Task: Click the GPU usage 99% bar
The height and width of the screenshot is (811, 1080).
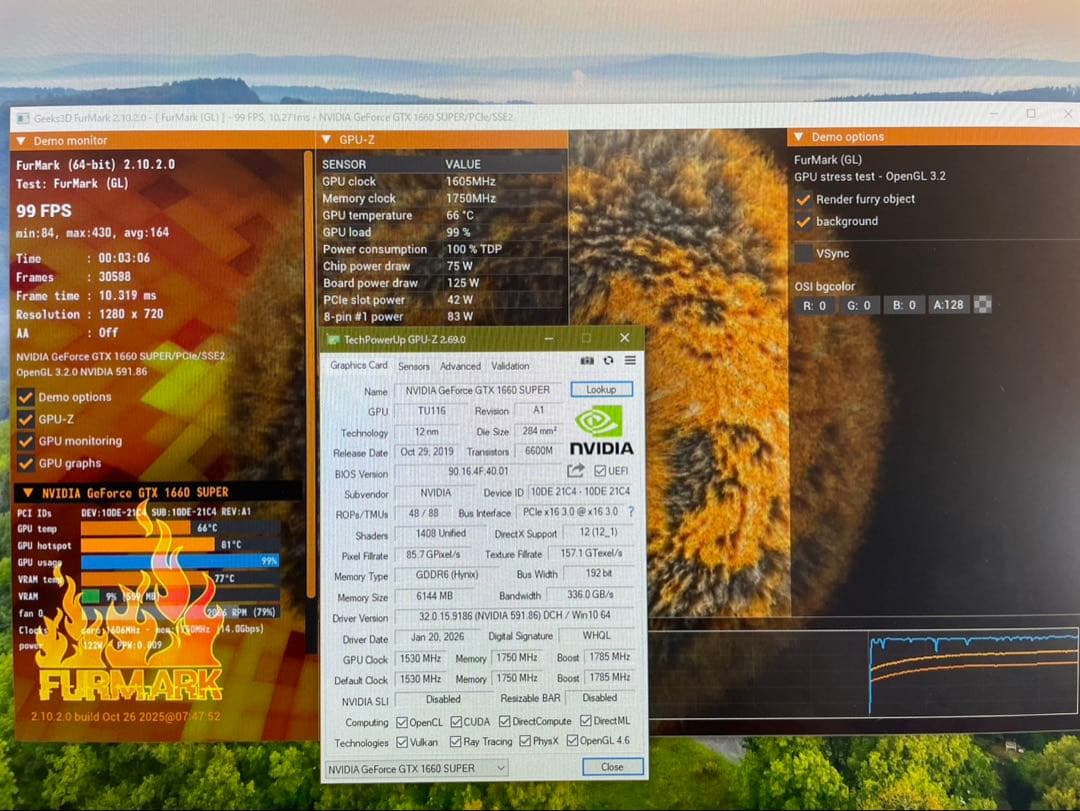Action: tap(180, 562)
